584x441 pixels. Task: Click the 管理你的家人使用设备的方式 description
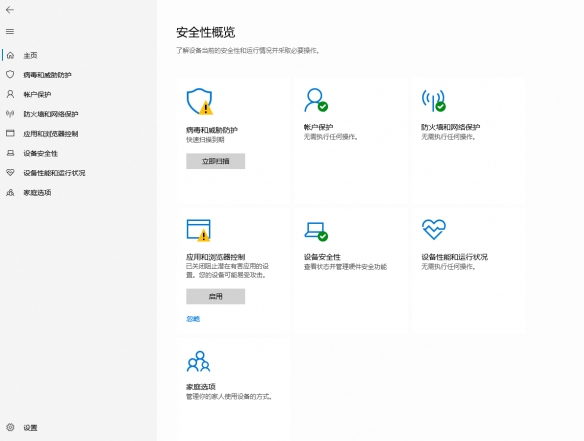(x=229, y=397)
